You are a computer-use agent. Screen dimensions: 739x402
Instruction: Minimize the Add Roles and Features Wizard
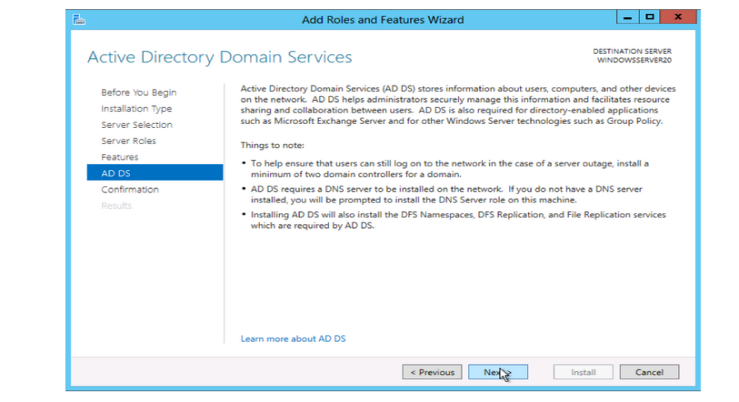click(626, 18)
